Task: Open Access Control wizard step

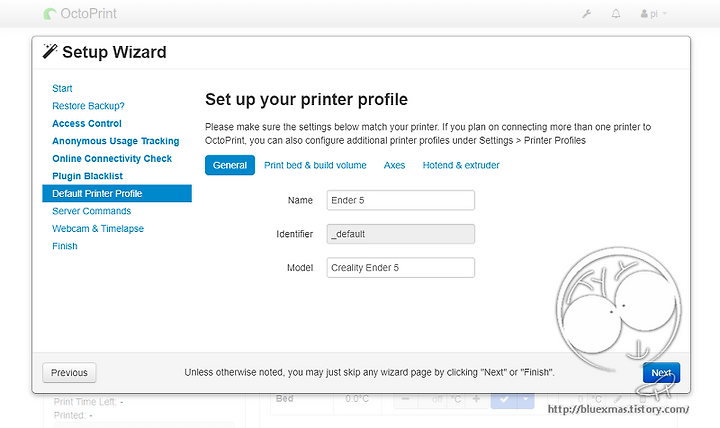Action: pos(87,124)
